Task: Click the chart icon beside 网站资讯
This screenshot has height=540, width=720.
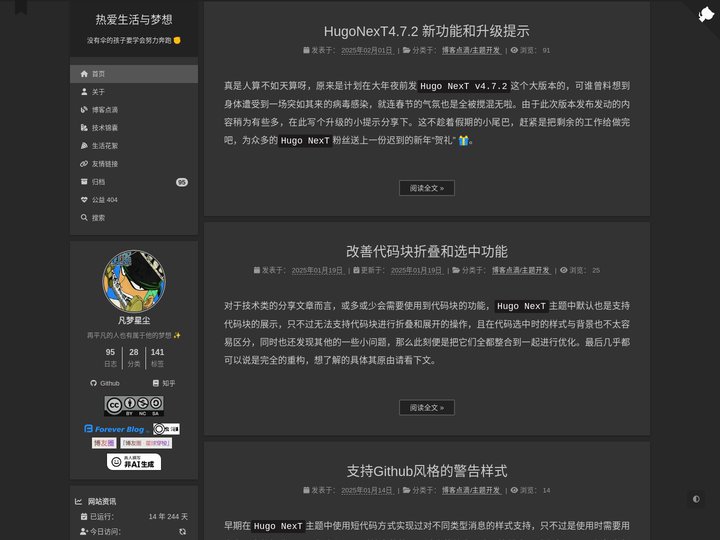Action: [x=79, y=501]
